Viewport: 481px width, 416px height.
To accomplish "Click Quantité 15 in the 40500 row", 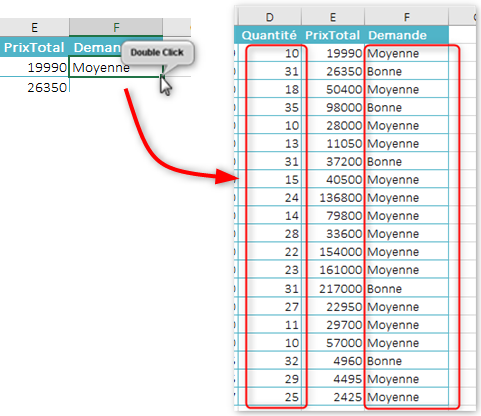I will pos(270,179).
